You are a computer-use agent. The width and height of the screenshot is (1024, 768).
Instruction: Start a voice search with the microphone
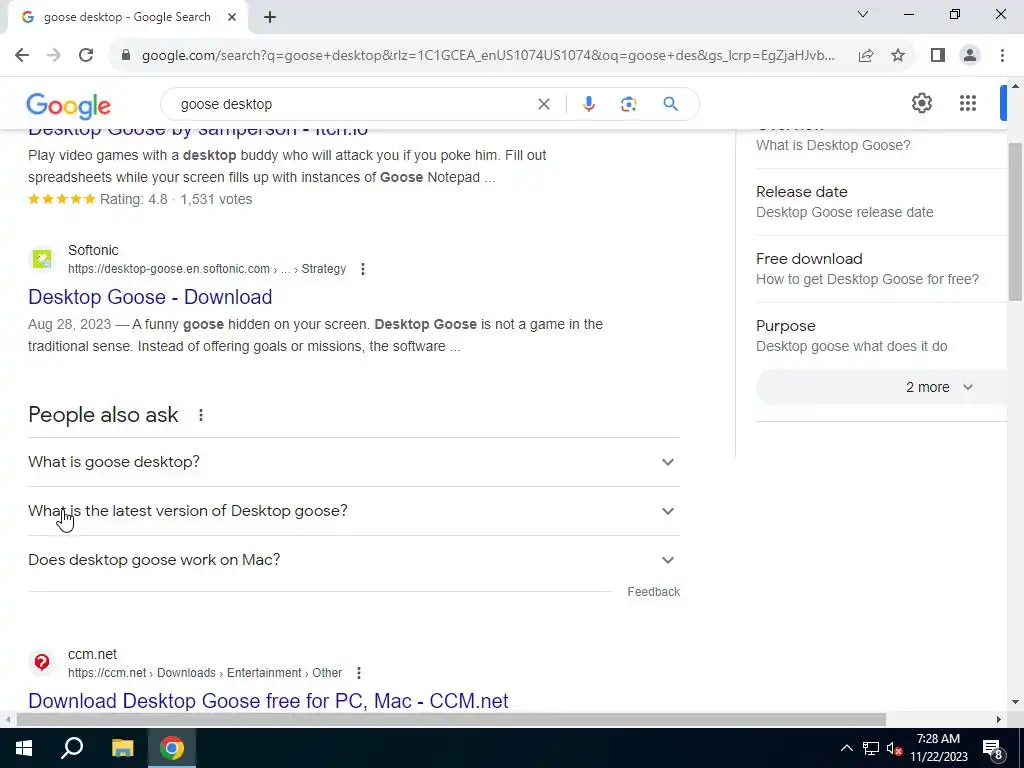click(x=588, y=104)
